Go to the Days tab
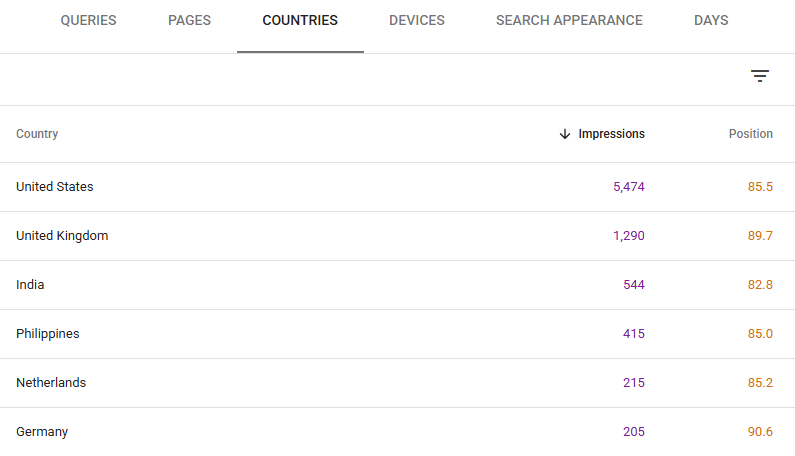 (x=711, y=20)
